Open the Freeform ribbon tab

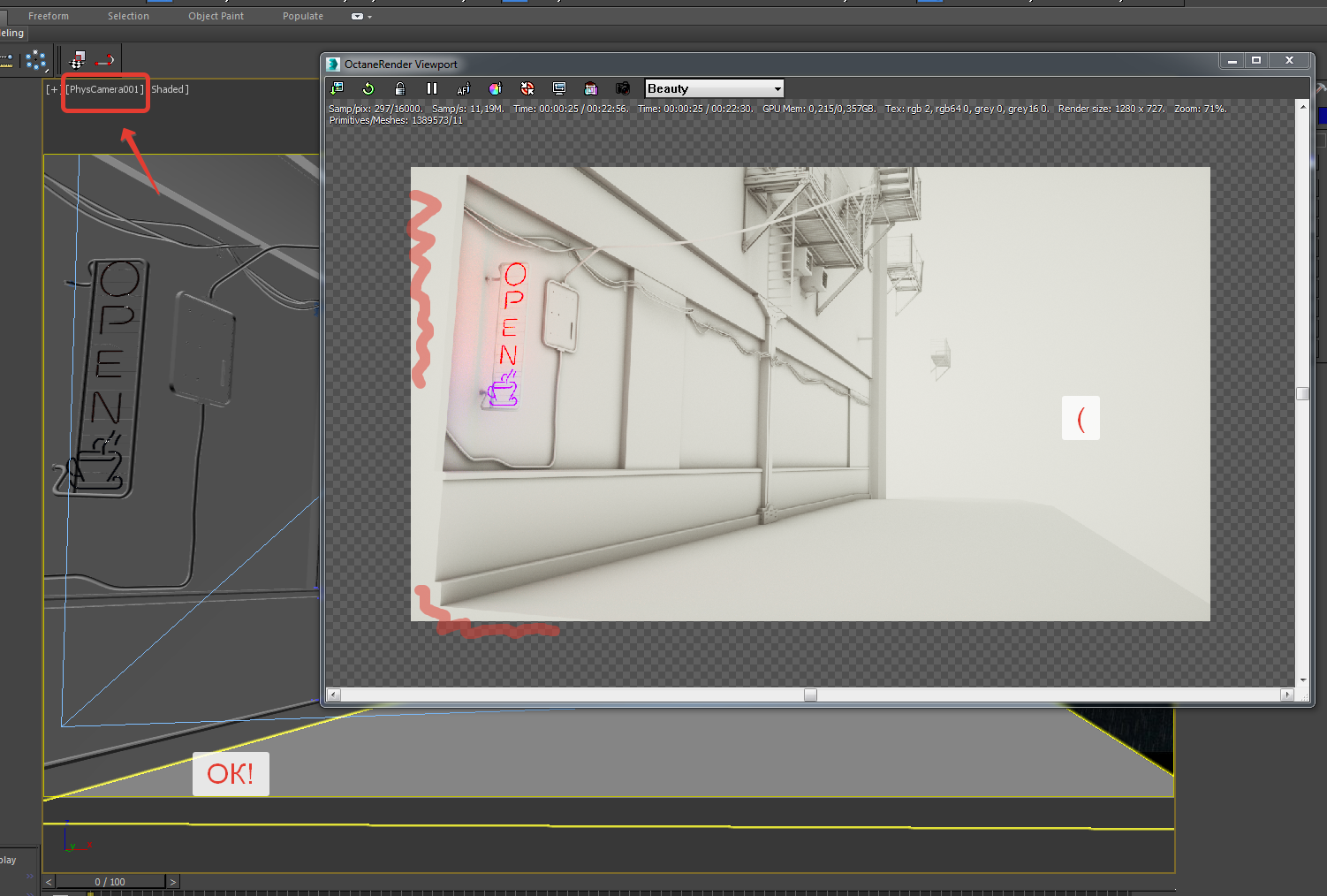[x=49, y=16]
